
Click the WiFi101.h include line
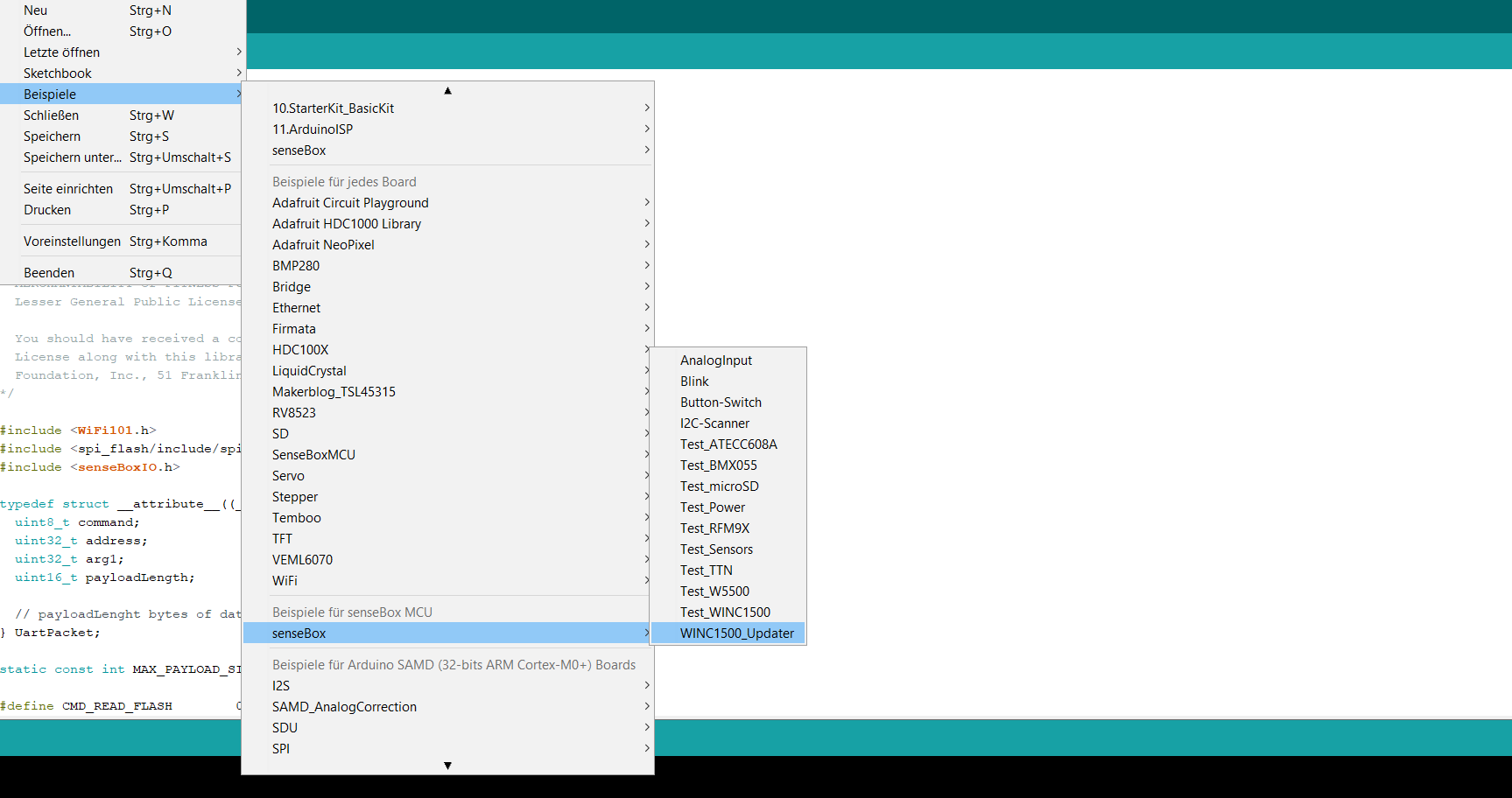tap(78, 430)
